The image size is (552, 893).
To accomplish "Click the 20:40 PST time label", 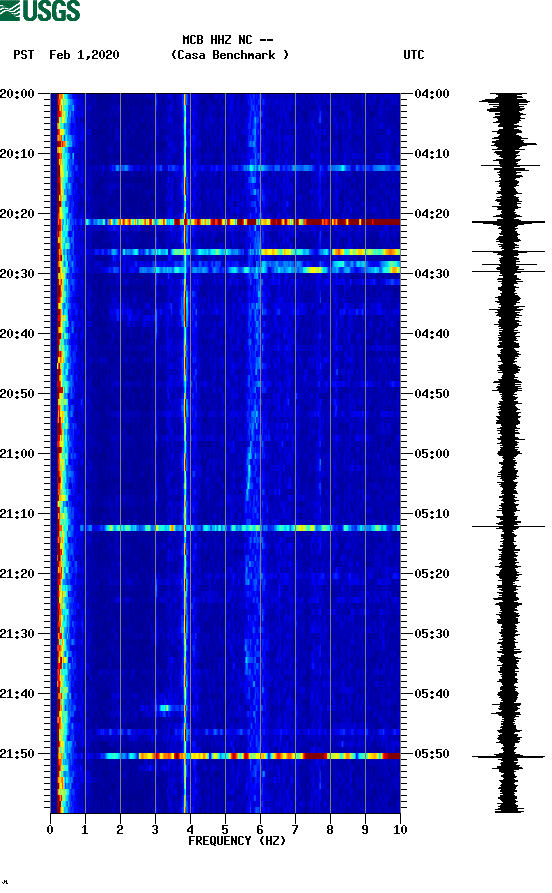I will (17, 334).
